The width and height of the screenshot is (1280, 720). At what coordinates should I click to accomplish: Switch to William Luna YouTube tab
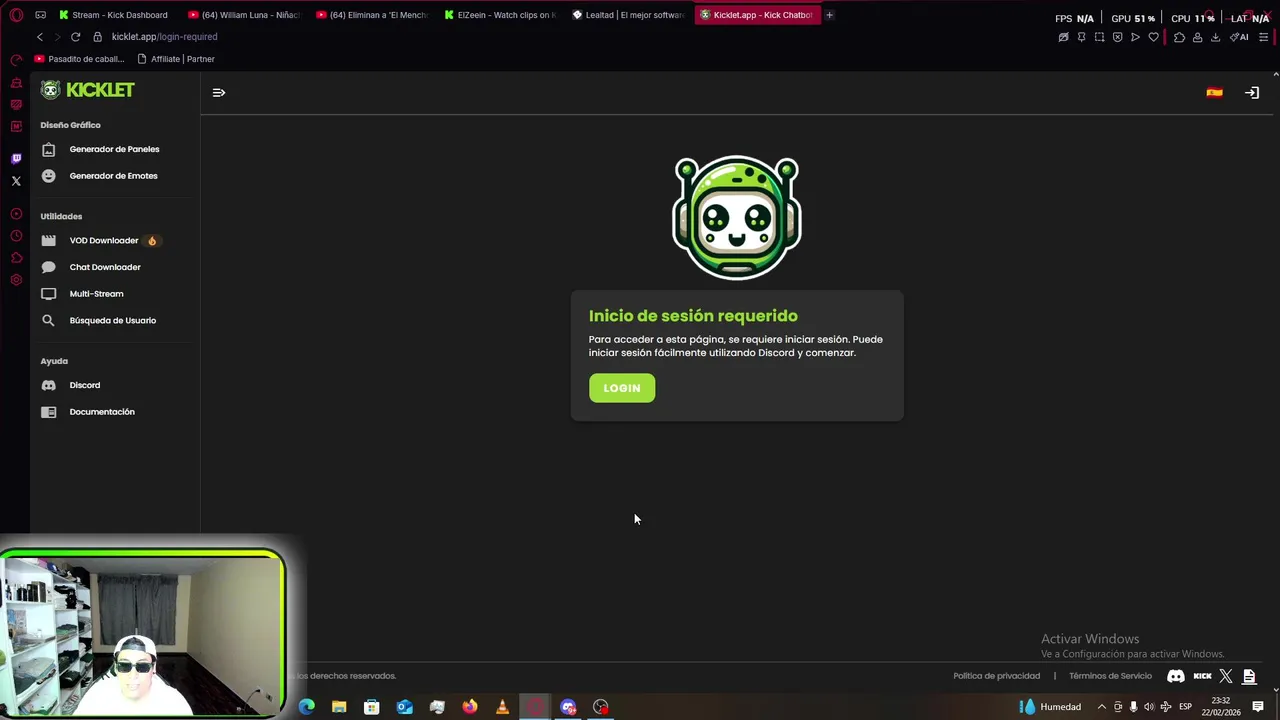tap(243, 15)
